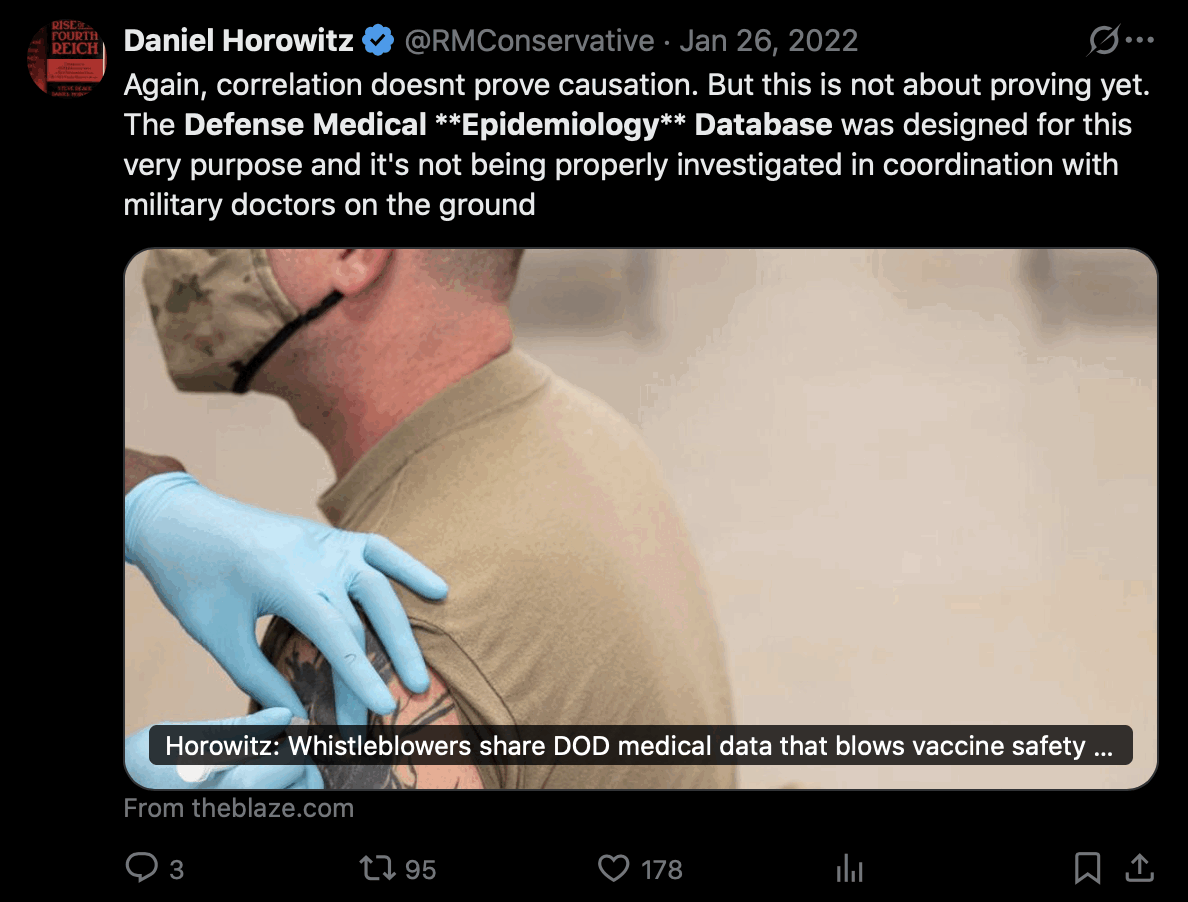Click the blue verified badge
This screenshot has height=902, width=1188.
[x=377, y=41]
